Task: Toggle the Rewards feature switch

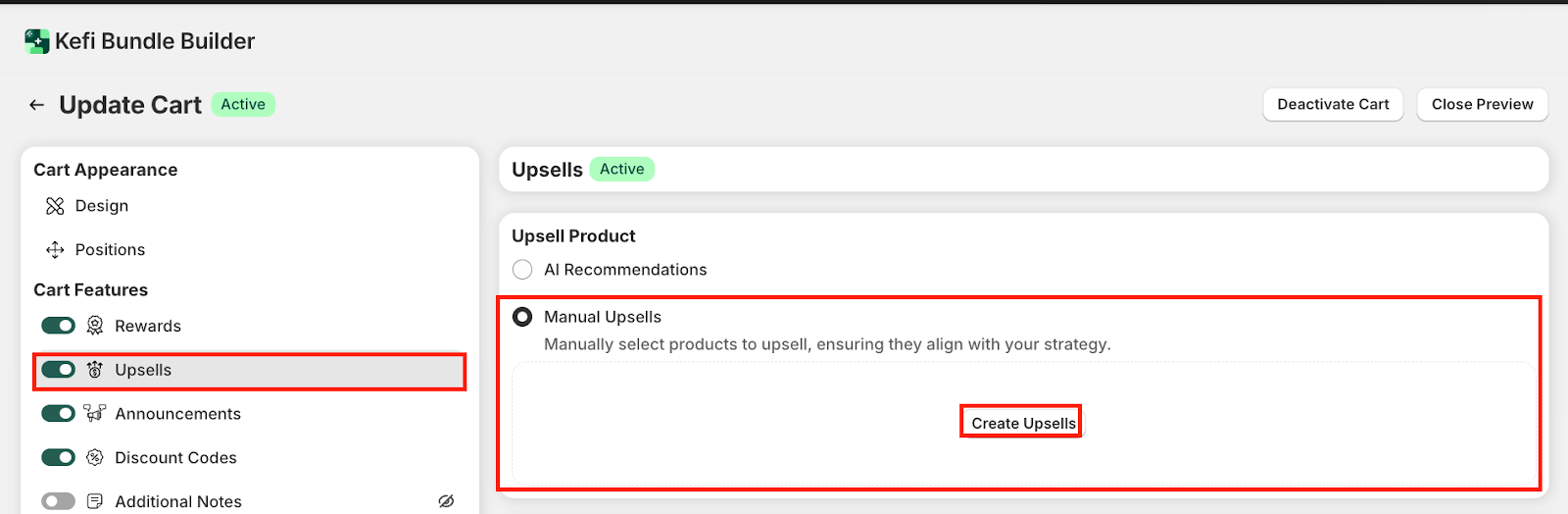Action: (x=58, y=326)
